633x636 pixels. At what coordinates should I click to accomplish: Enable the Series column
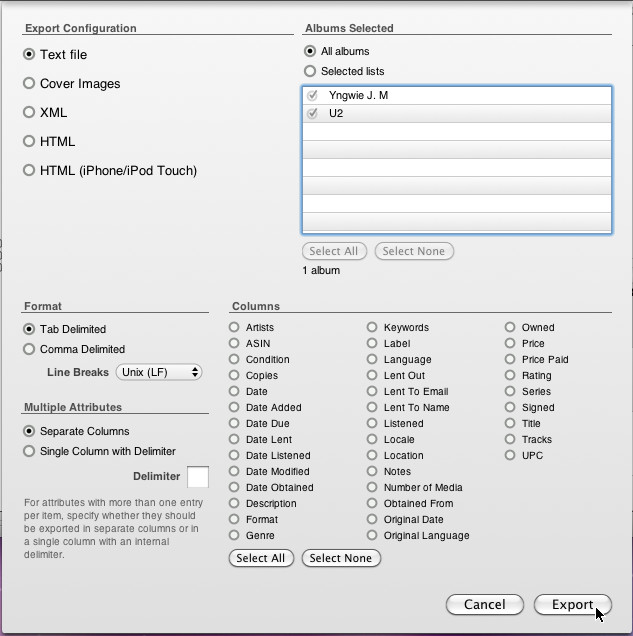[510, 391]
